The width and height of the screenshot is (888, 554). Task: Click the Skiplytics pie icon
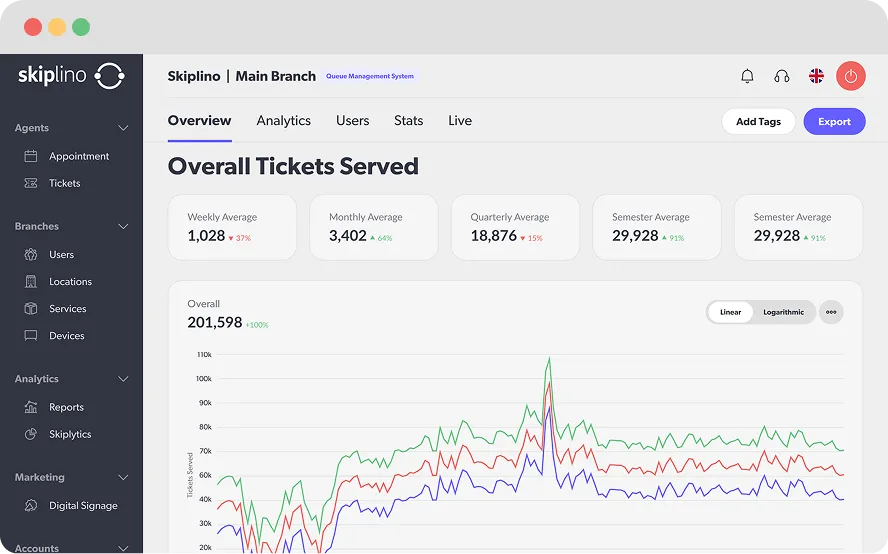31,434
